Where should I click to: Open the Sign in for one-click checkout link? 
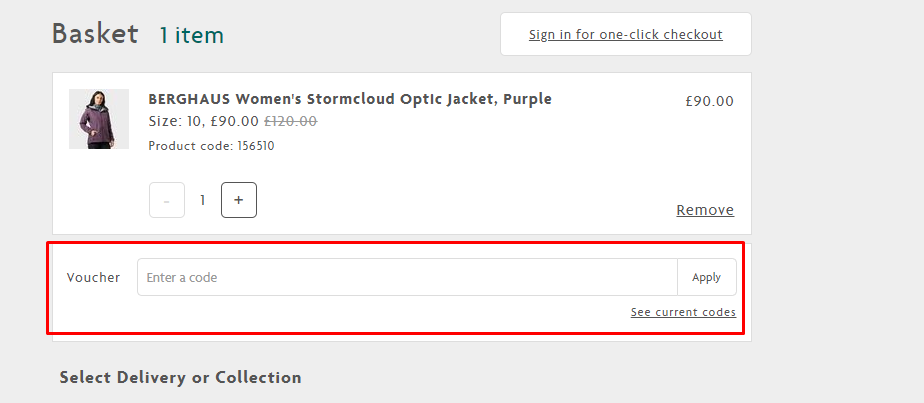(625, 35)
